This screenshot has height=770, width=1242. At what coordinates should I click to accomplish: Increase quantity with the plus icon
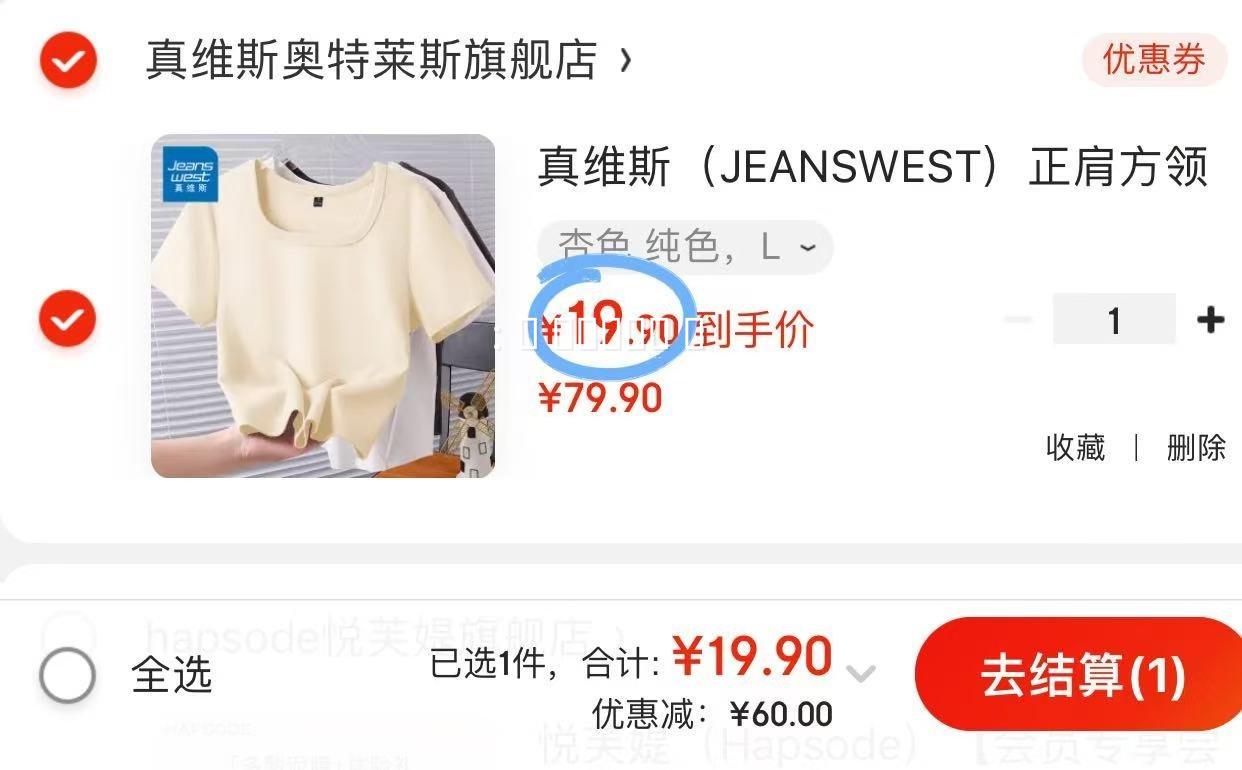click(x=1210, y=320)
